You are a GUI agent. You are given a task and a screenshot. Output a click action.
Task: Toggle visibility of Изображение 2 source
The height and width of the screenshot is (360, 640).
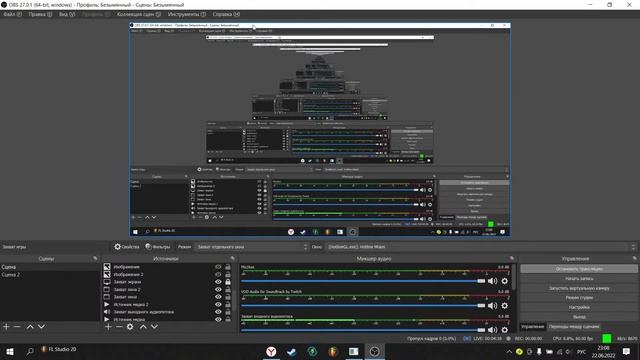coord(218,274)
